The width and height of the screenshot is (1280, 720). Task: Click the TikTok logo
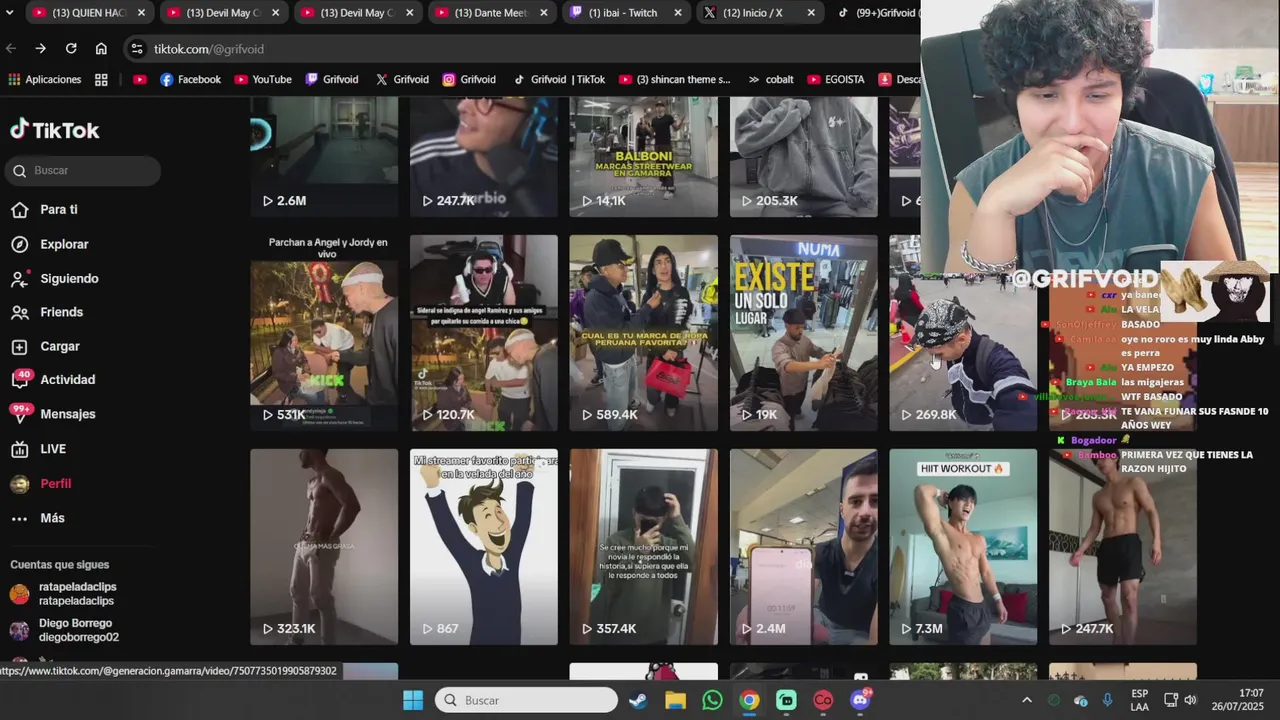coord(55,130)
